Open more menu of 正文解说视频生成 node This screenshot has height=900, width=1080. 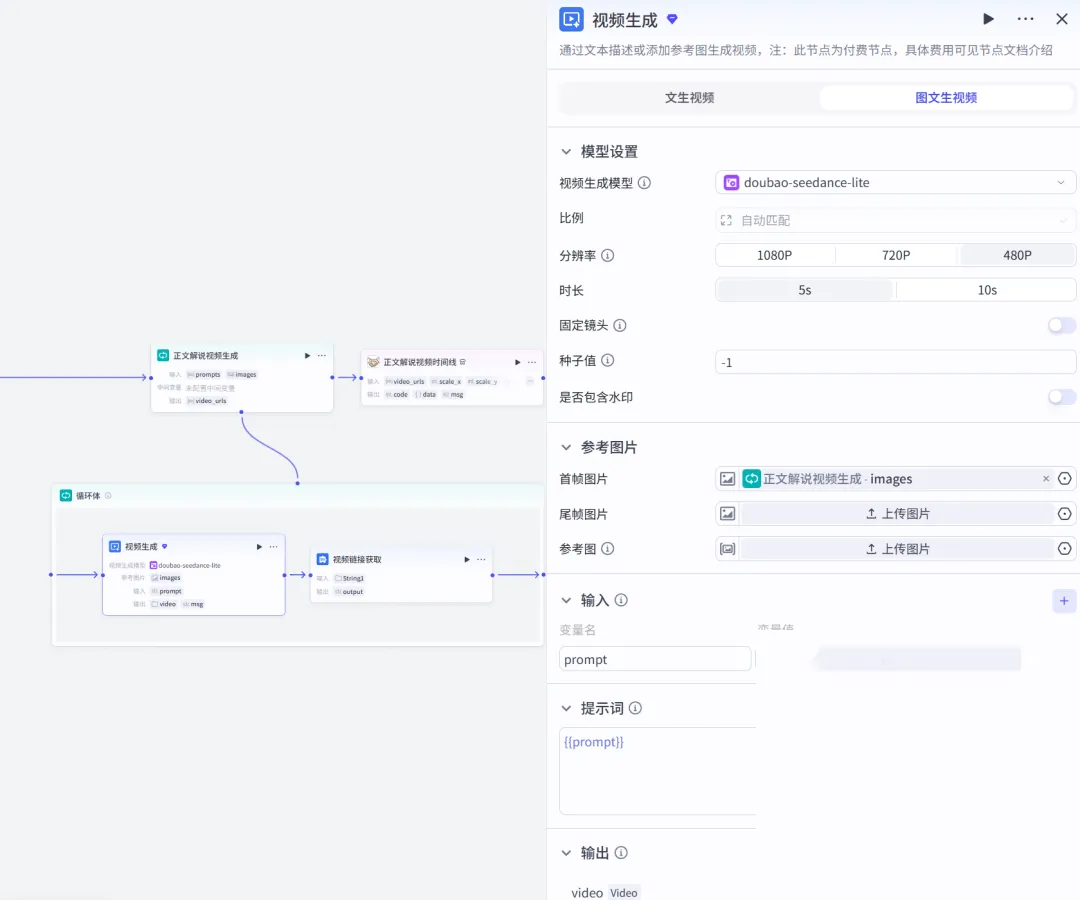[x=322, y=355]
